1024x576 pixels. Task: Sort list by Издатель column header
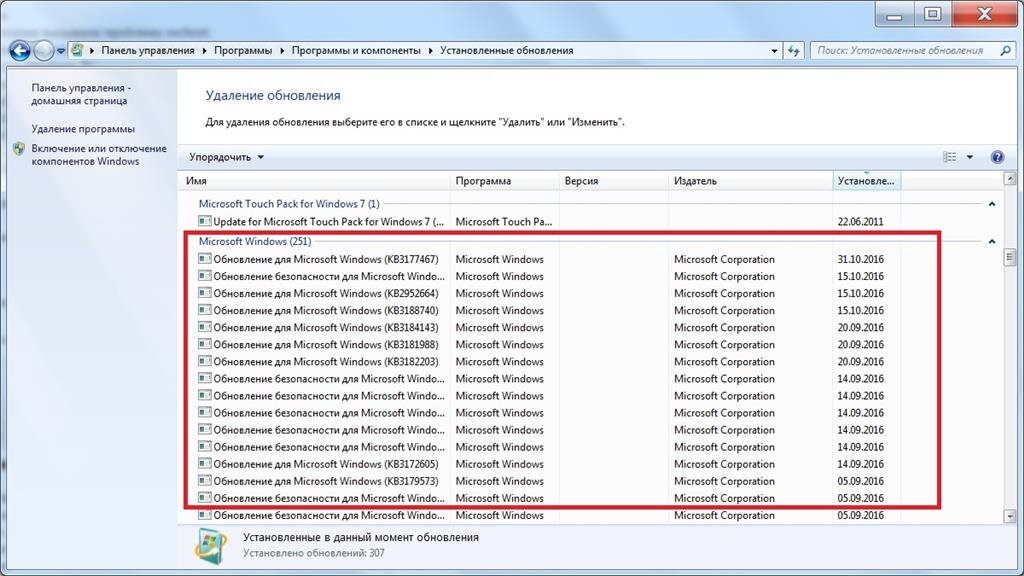750,181
